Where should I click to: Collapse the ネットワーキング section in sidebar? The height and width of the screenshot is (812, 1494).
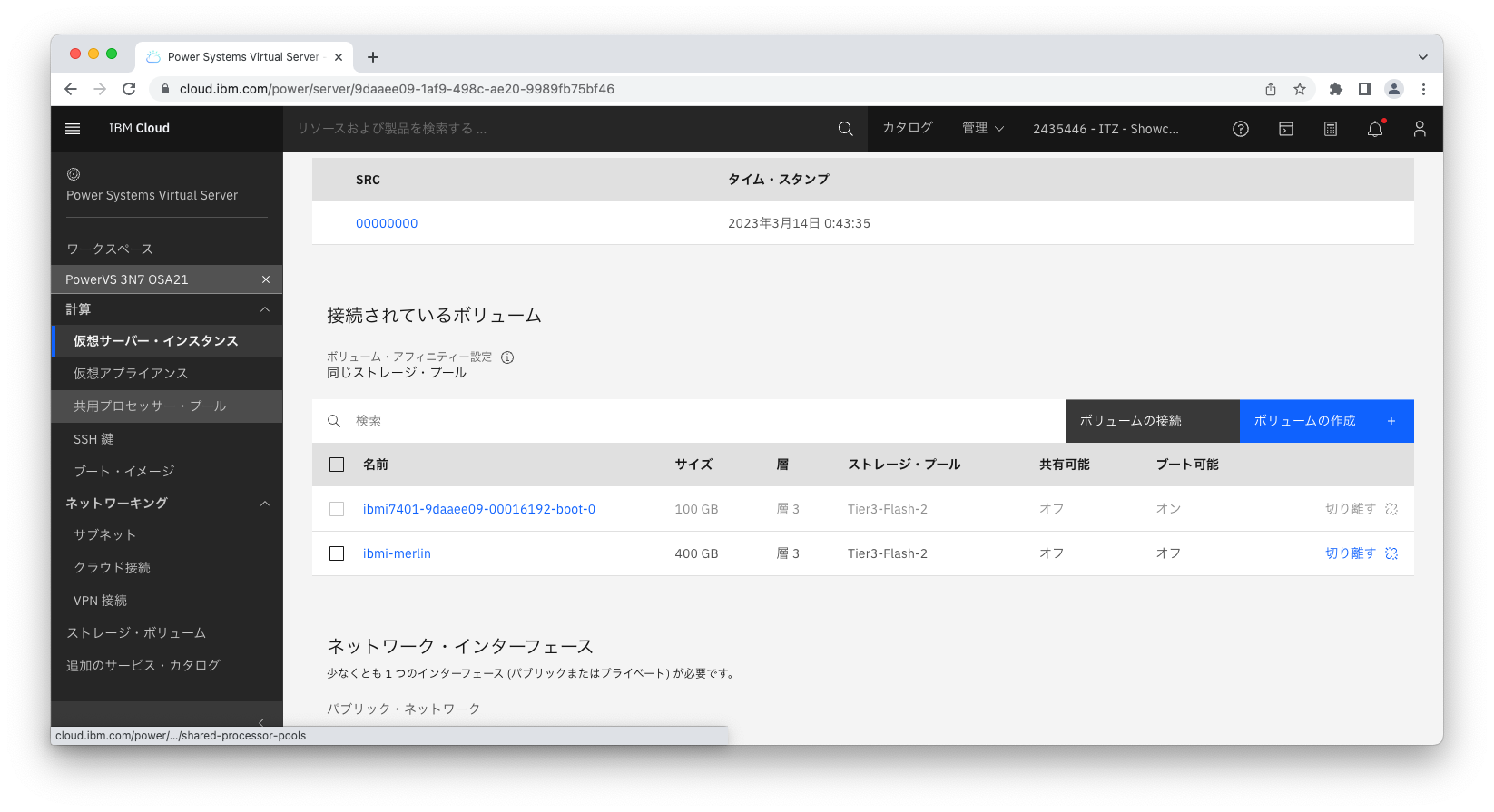[265, 504]
